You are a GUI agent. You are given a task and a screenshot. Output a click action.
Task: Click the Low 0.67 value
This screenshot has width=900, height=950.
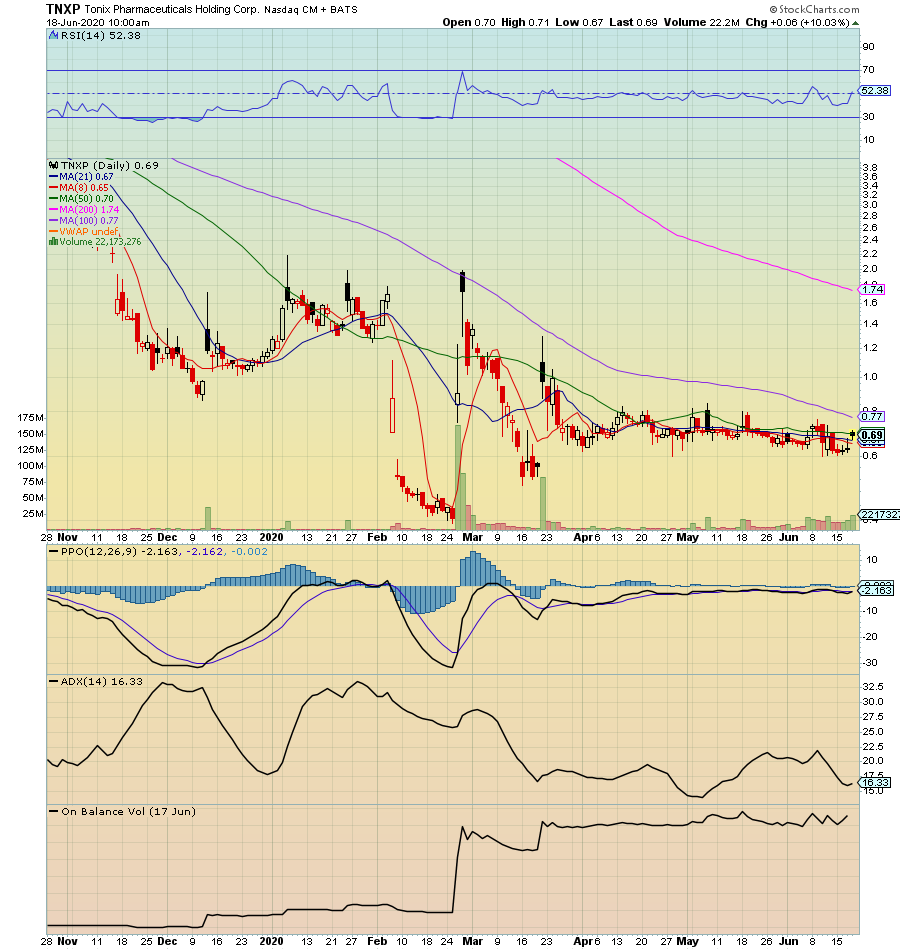579,22
